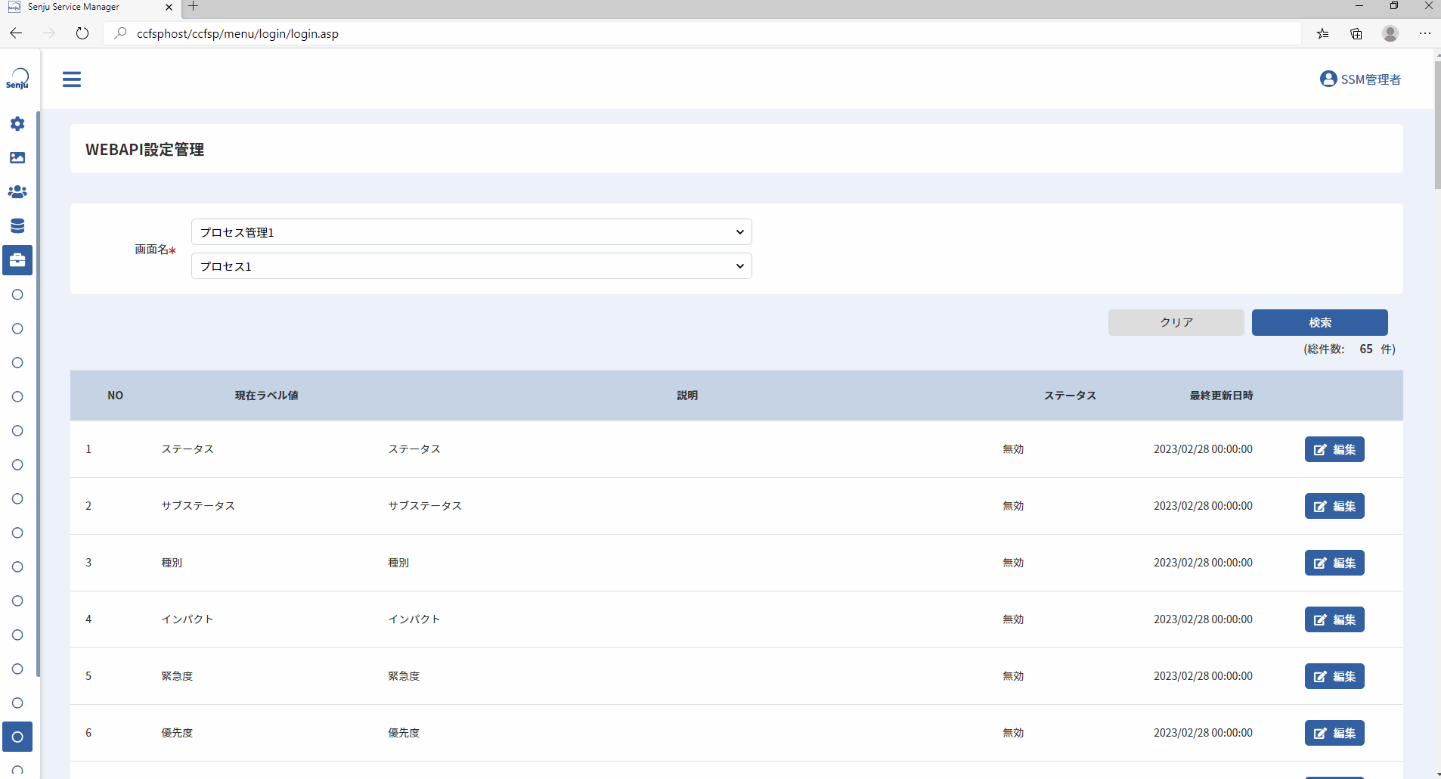Open the プロセス1 dropdown
The height and width of the screenshot is (779, 1441).
pyautogui.click(x=471, y=266)
